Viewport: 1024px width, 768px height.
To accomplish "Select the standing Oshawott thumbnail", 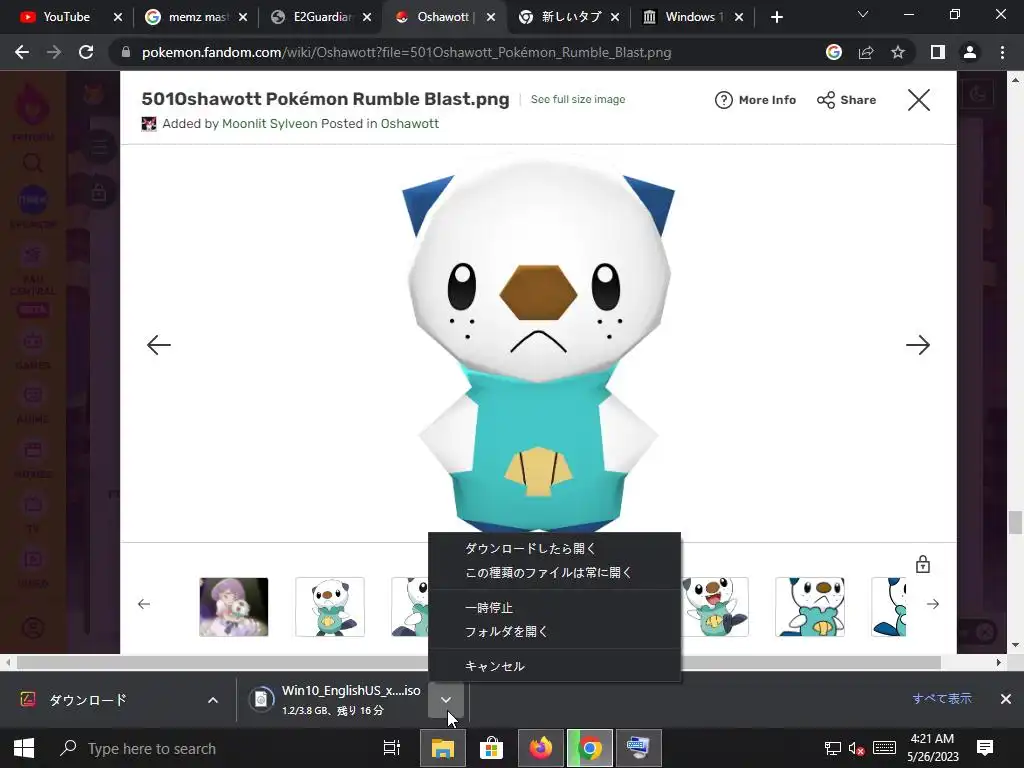I will (330, 607).
